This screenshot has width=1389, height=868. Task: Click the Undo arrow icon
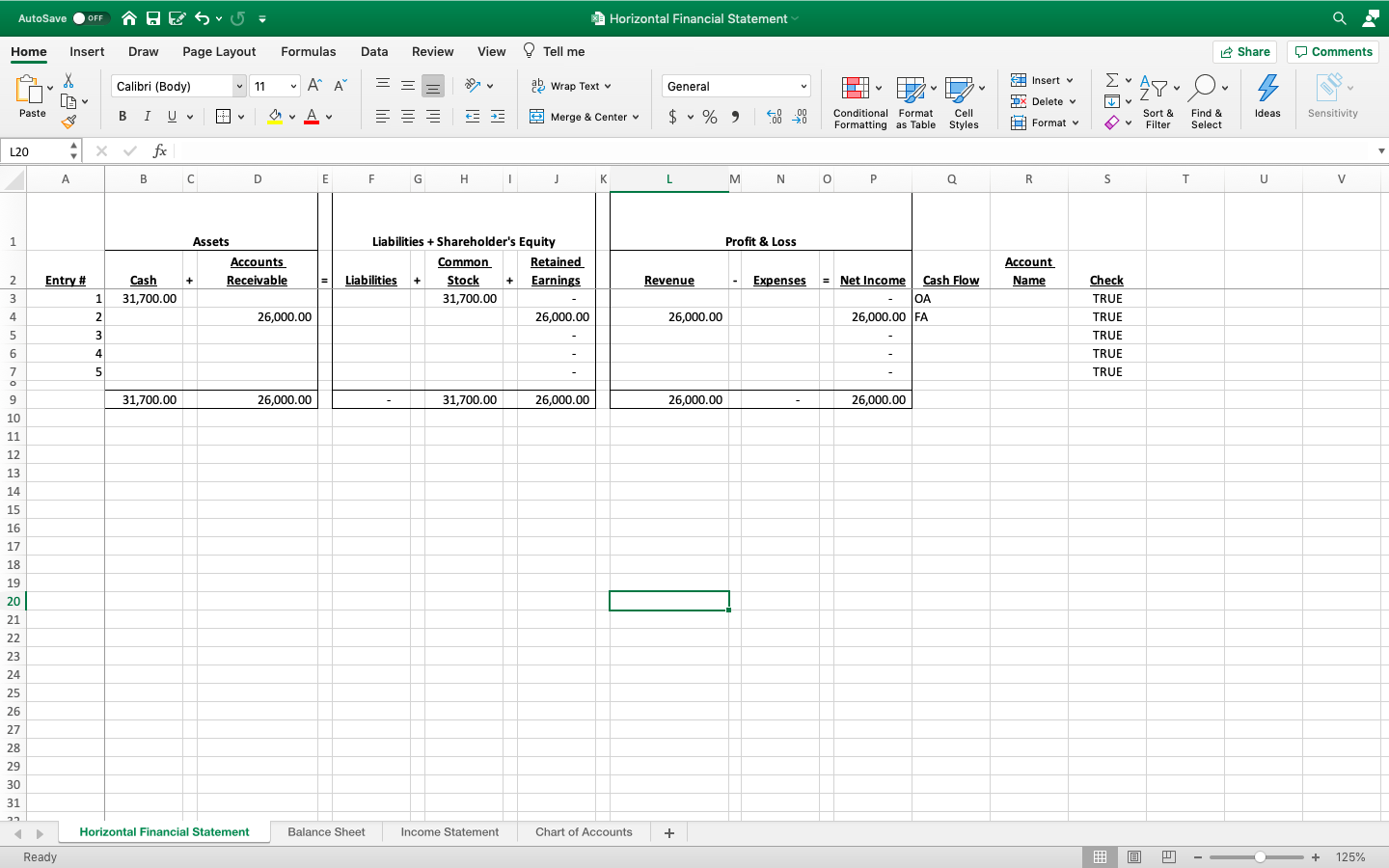(x=202, y=18)
